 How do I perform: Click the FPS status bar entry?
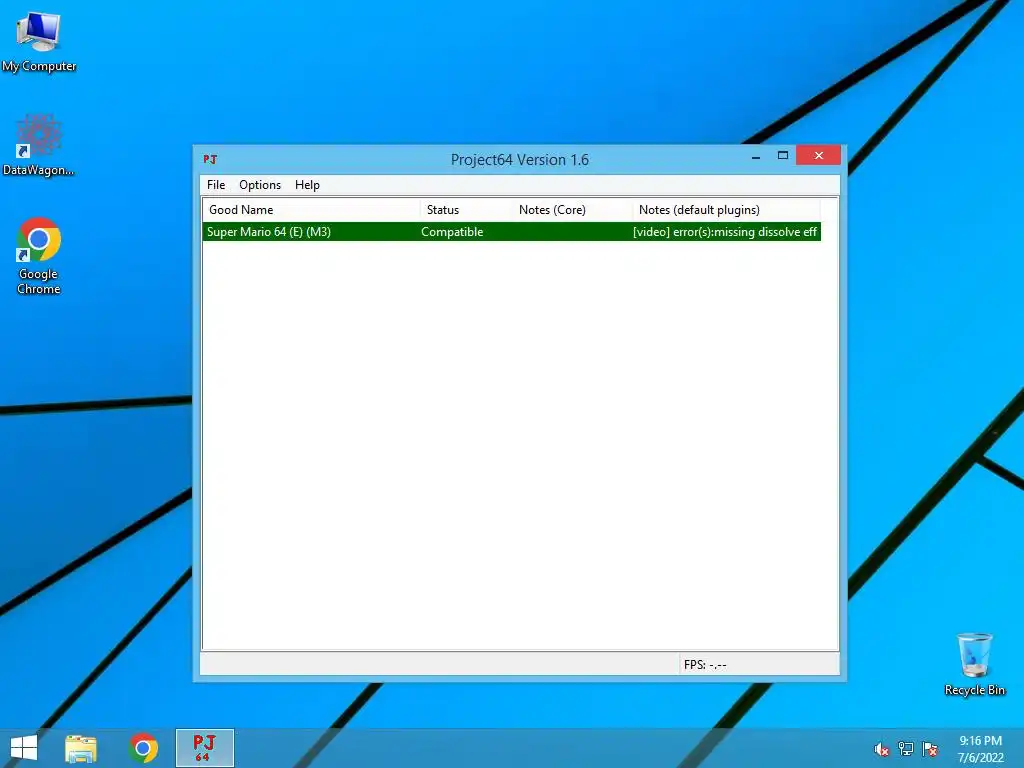(x=705, y=665)
